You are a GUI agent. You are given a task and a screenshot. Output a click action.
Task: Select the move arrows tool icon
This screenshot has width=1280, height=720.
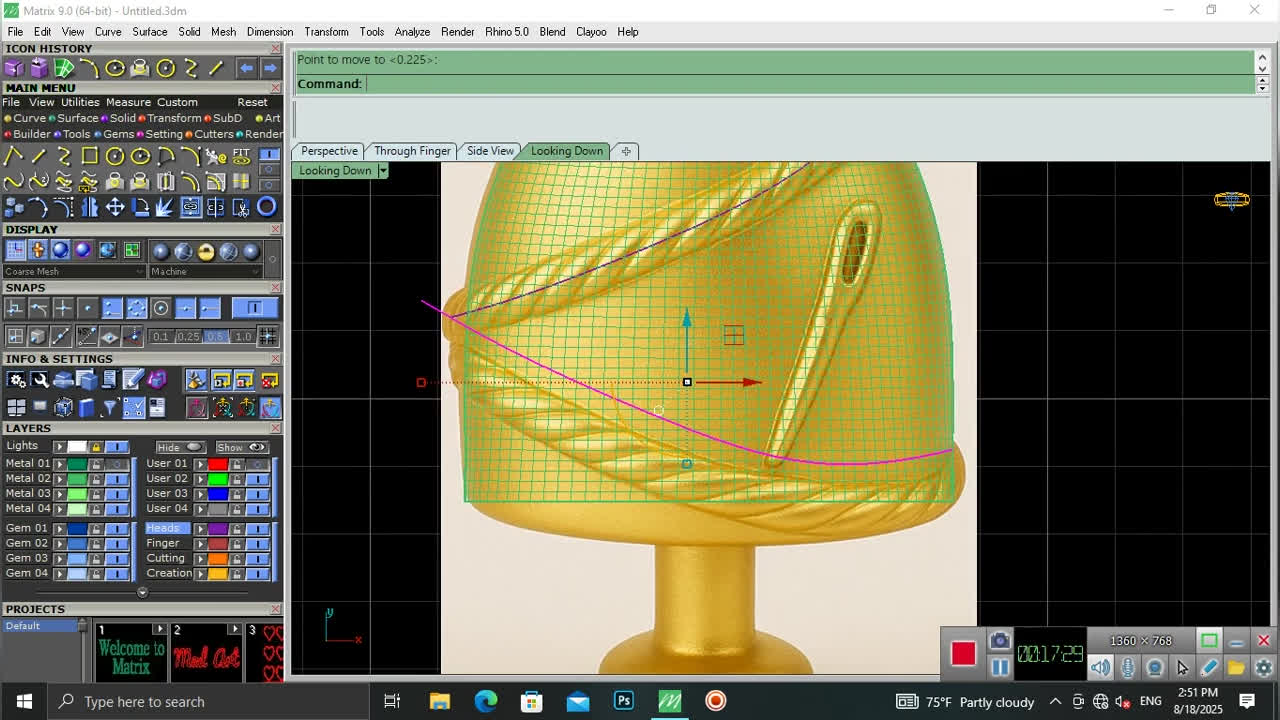[x=115, y=207]
